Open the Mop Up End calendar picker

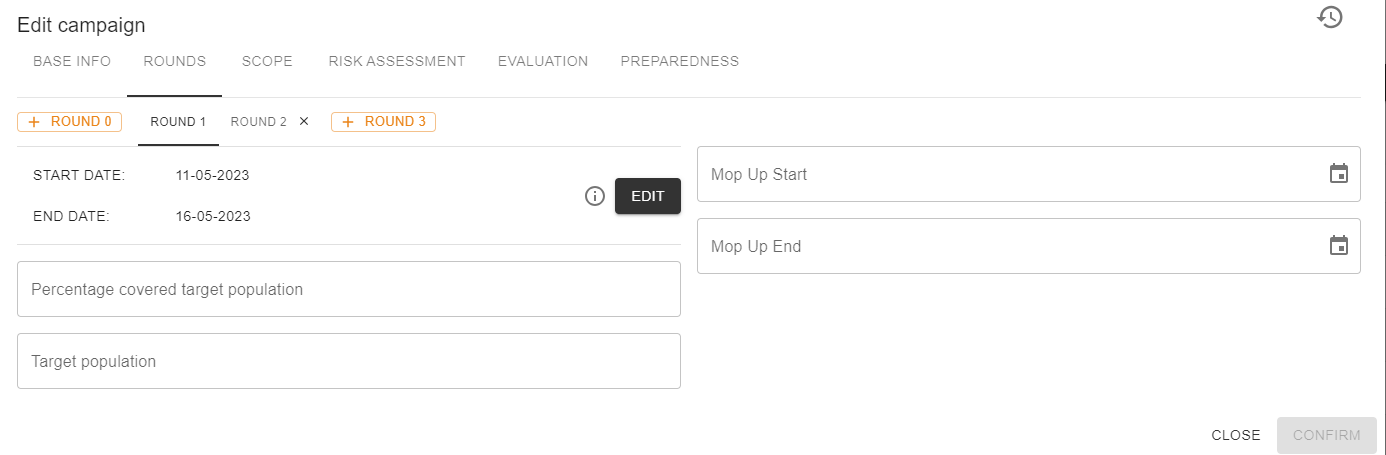[1339, 246]
